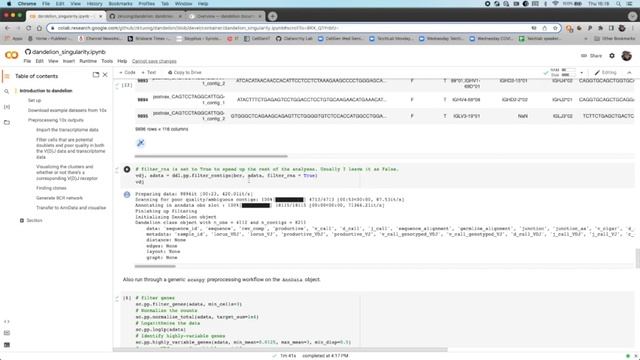The width and height of the screenshot is (640, 360).
Task: Bookmark this page with star icon
Action: tap(555, 28)
